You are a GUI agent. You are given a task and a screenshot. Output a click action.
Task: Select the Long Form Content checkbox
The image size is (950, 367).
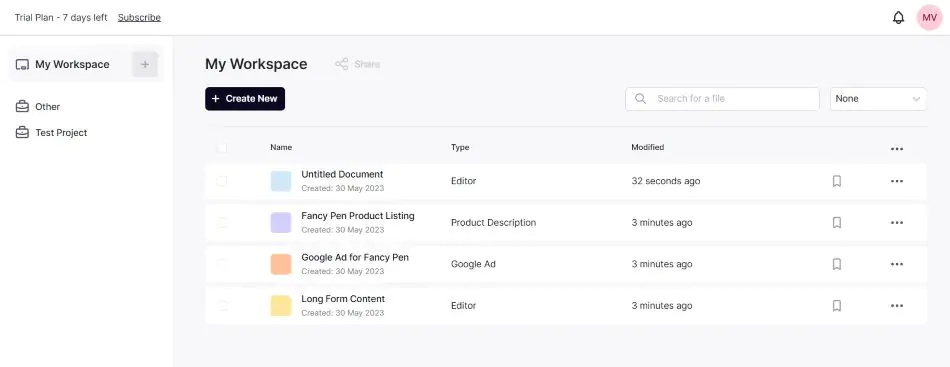[x=222, y=306]
